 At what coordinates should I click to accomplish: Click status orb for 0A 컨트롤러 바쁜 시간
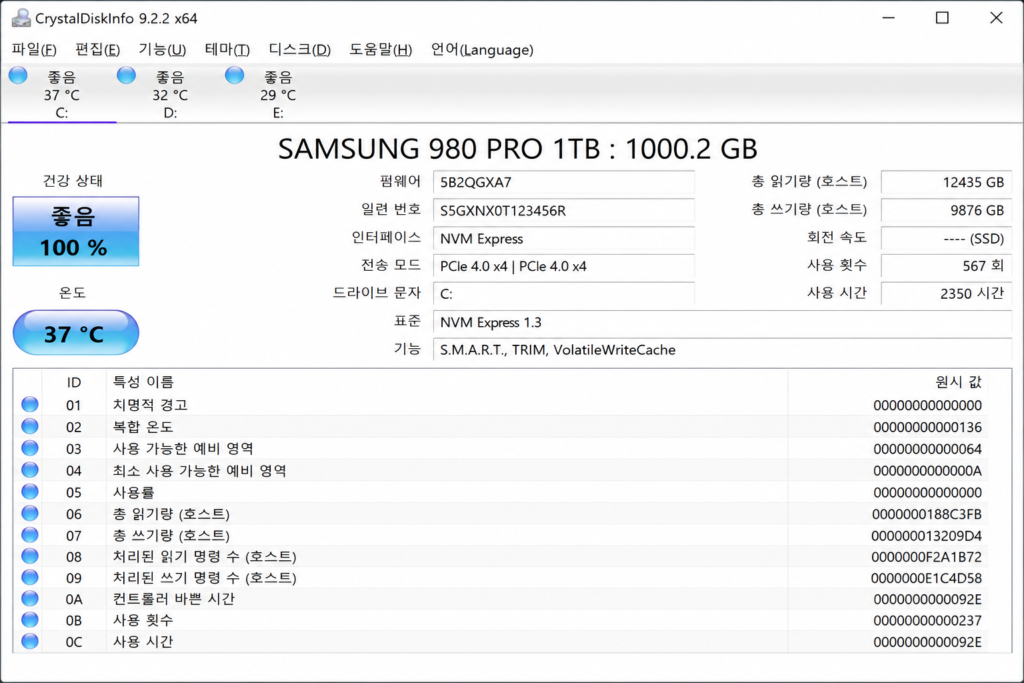30,598
